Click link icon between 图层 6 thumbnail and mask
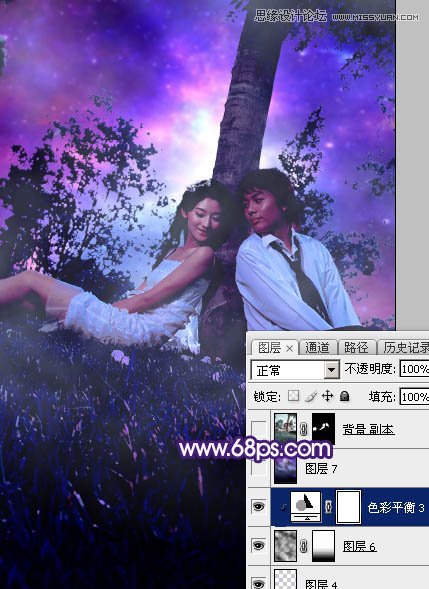Image resolution: width=429 pixels, height=589 pixels. (x=304, y=545)
